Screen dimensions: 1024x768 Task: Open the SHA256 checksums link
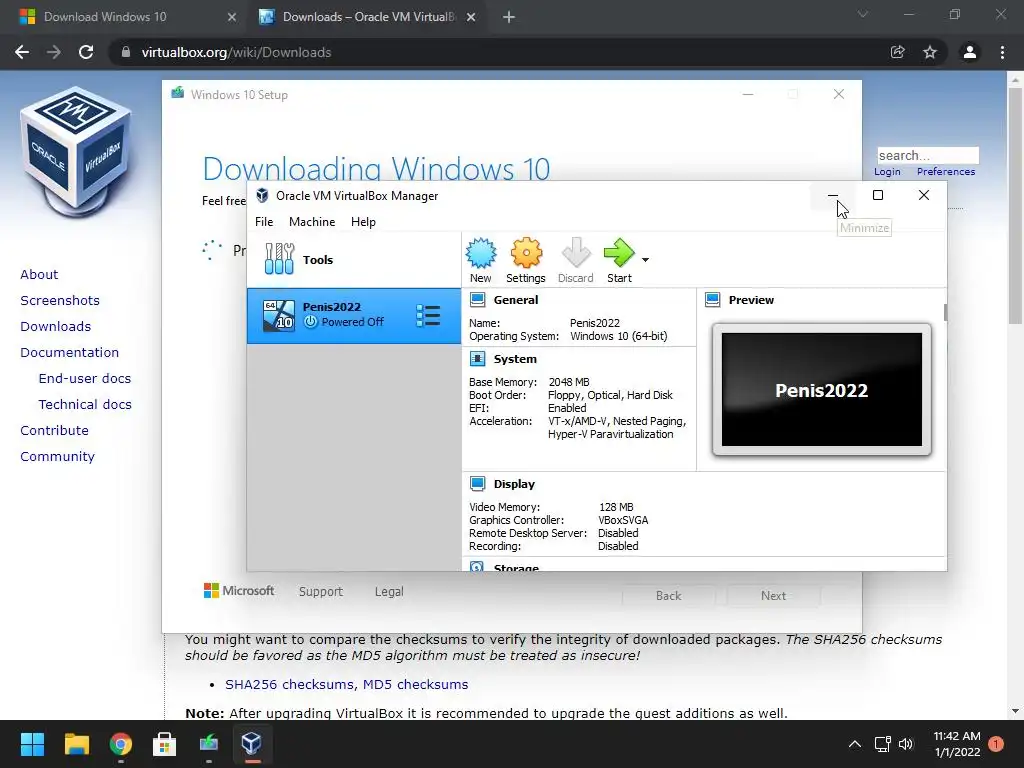point(291,684)
